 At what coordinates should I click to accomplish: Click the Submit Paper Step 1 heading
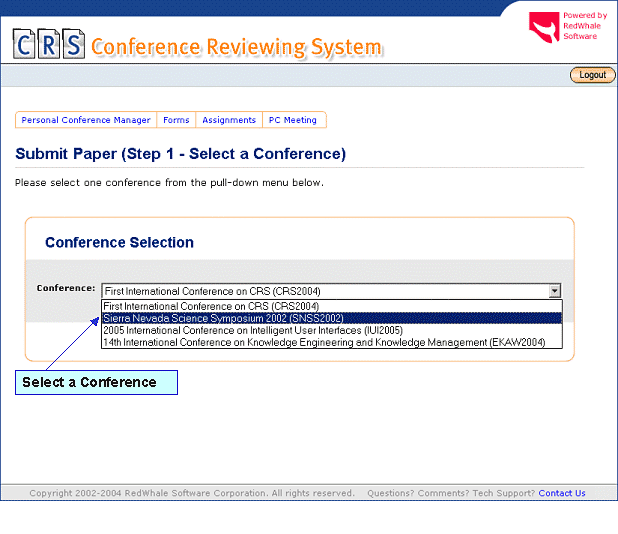[181, 154]
